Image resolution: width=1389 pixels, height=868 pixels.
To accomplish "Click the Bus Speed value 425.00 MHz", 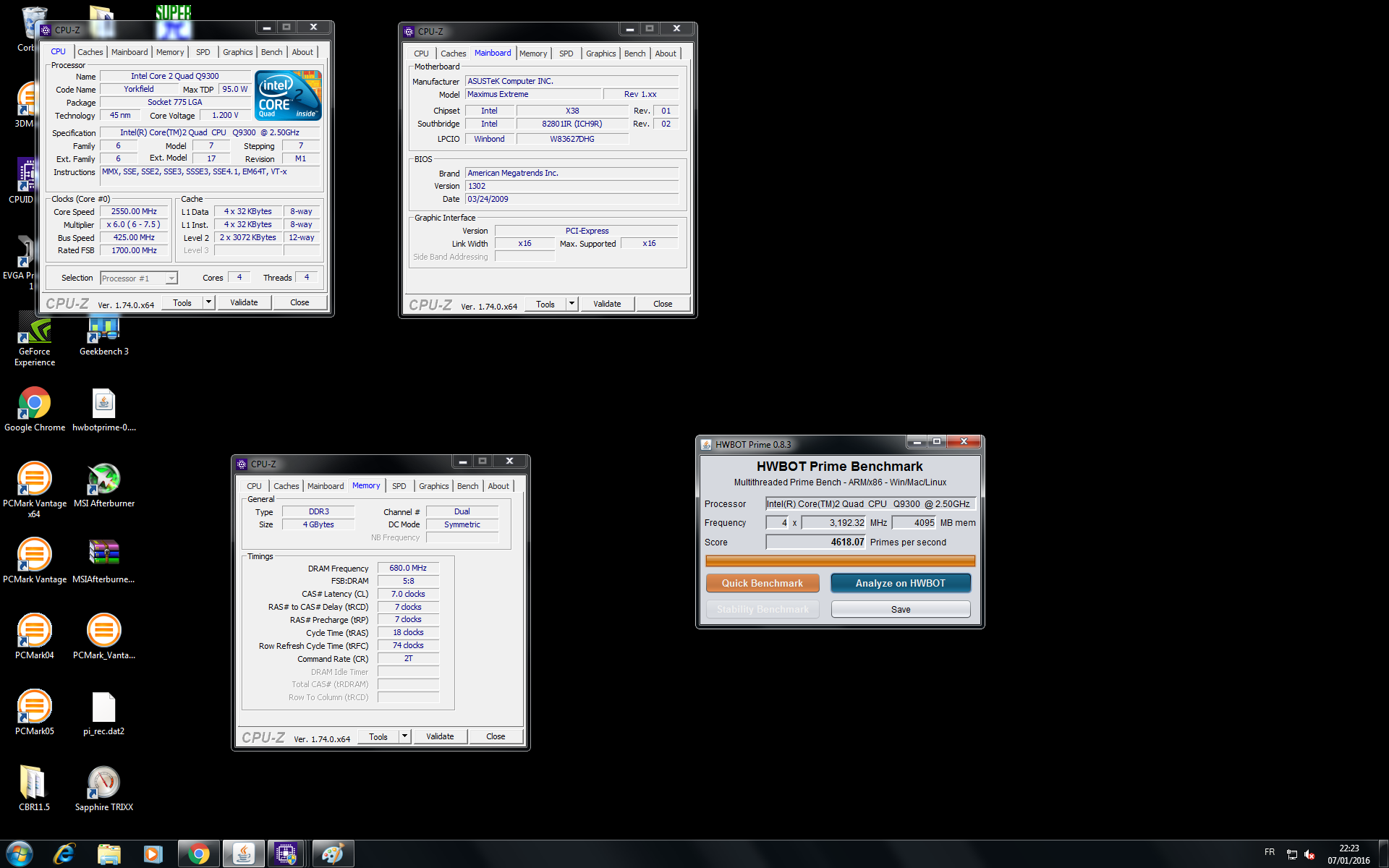I will pyautogui.click(x=134, y=237).
